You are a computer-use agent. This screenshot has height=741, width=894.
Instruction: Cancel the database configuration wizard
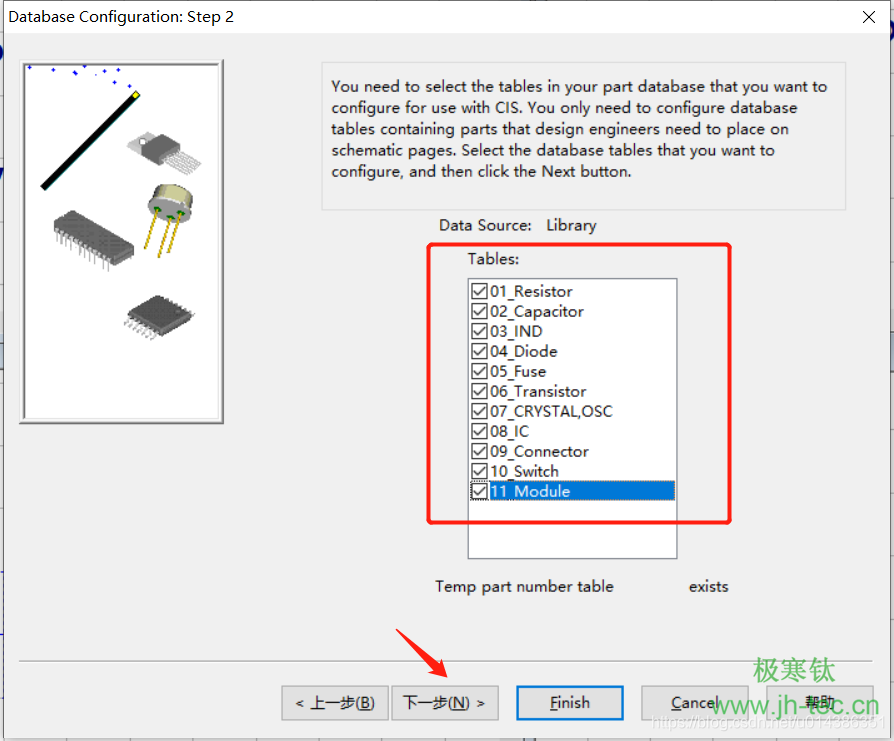pyautogui.click(x=694, y=703)
